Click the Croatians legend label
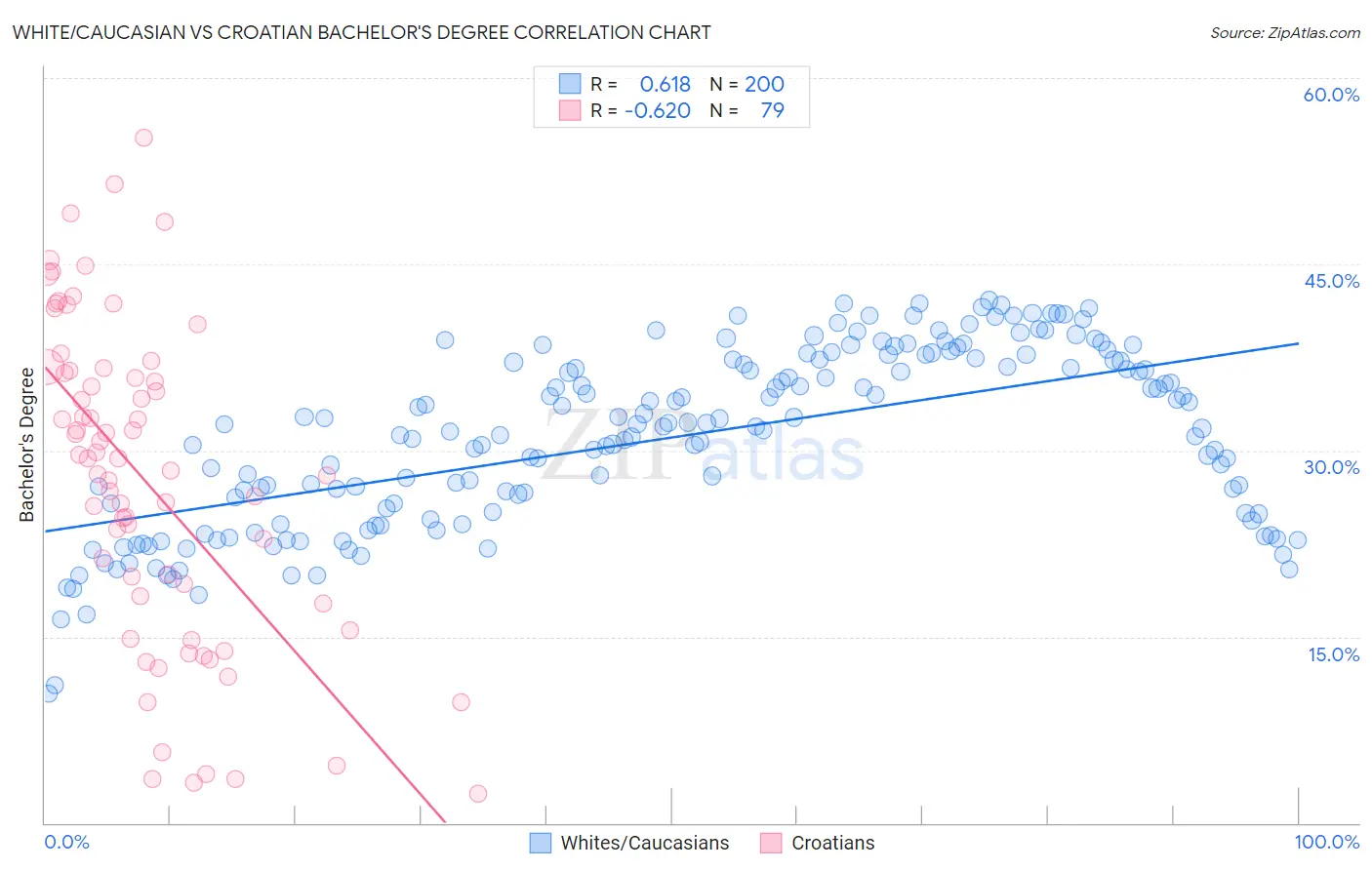 [832, 843]
